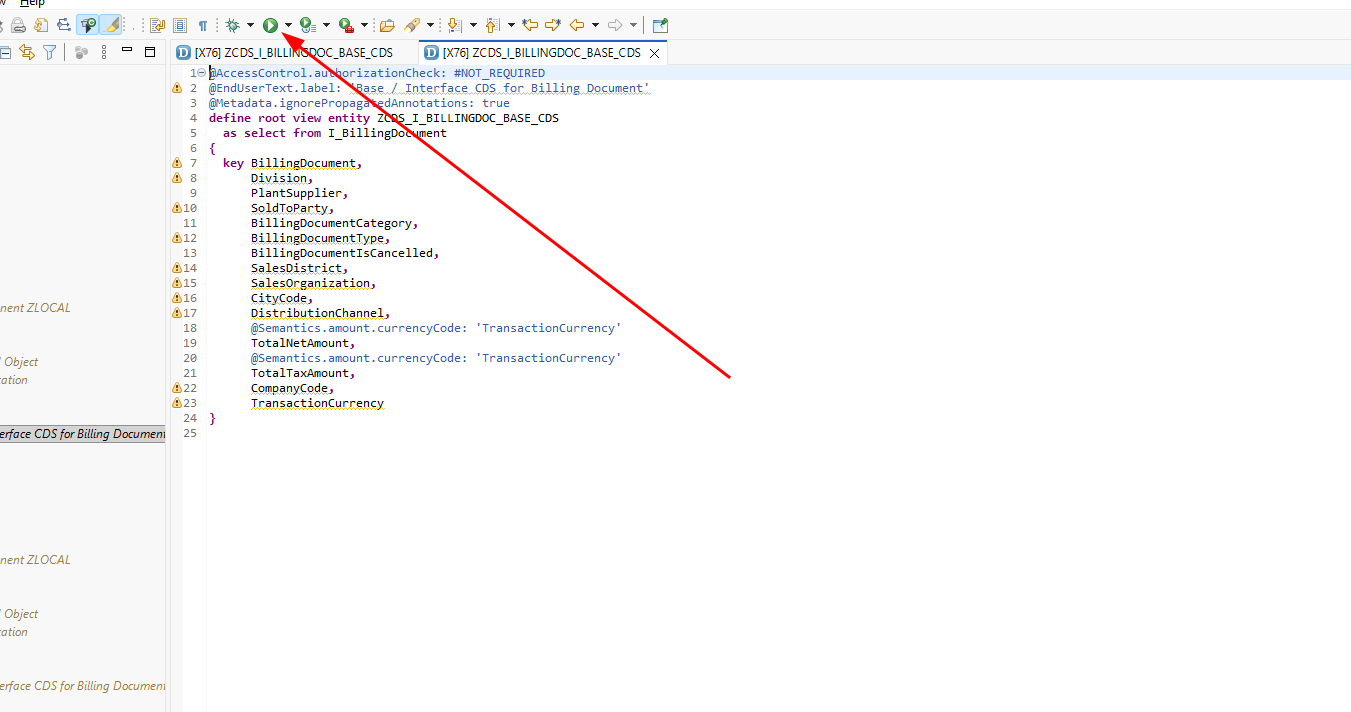This screenshot has width=1351, height=712.
Task: Open the Debug dropdown arrow
Action: click(x=250, y=25)
